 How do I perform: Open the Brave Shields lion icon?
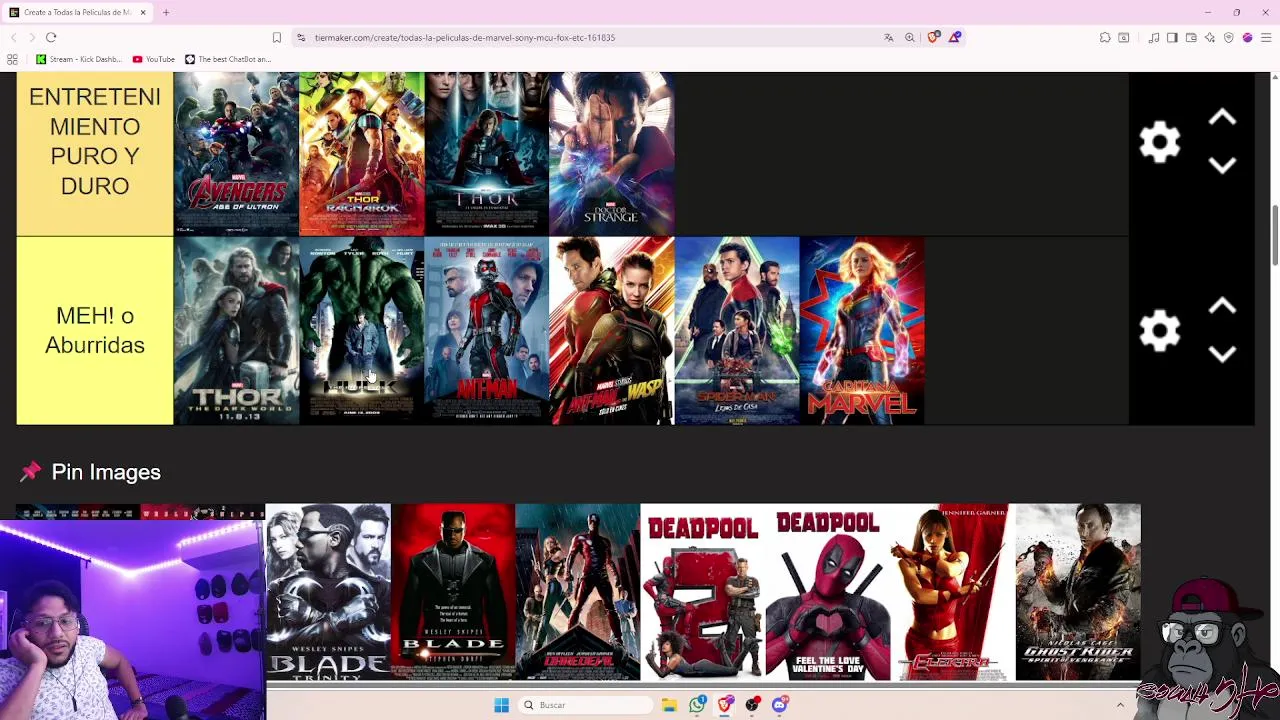point(933,37)
